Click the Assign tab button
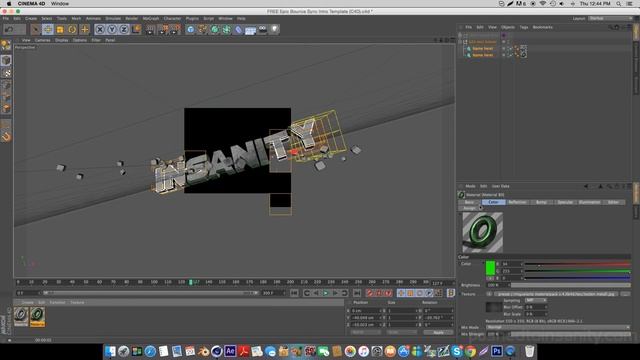 click(x=469, y=208)
